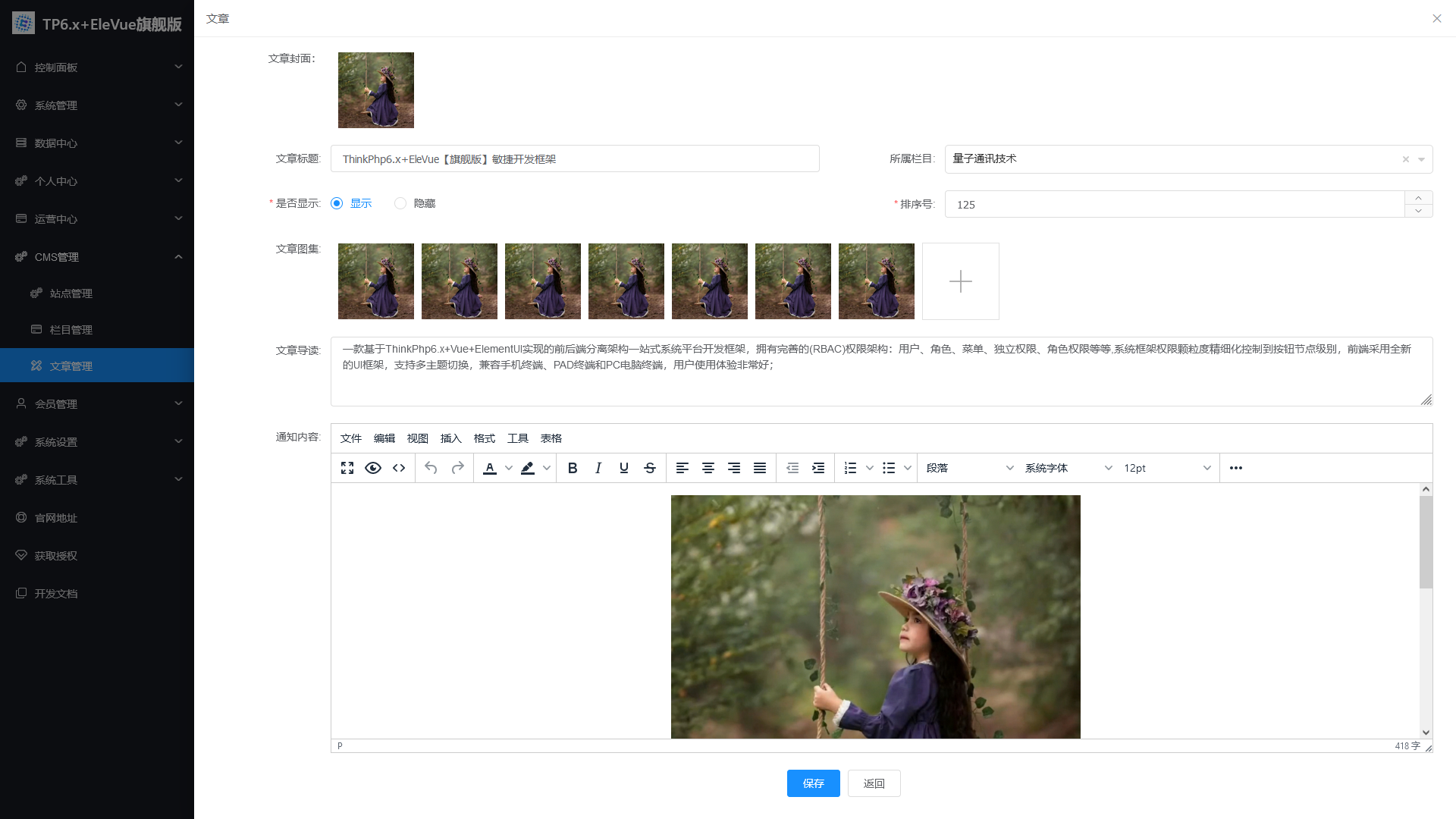This screenshot has height=819, width=1456.
Task: Click the 文章标题 input field
Action: click(x=575, y=158)
